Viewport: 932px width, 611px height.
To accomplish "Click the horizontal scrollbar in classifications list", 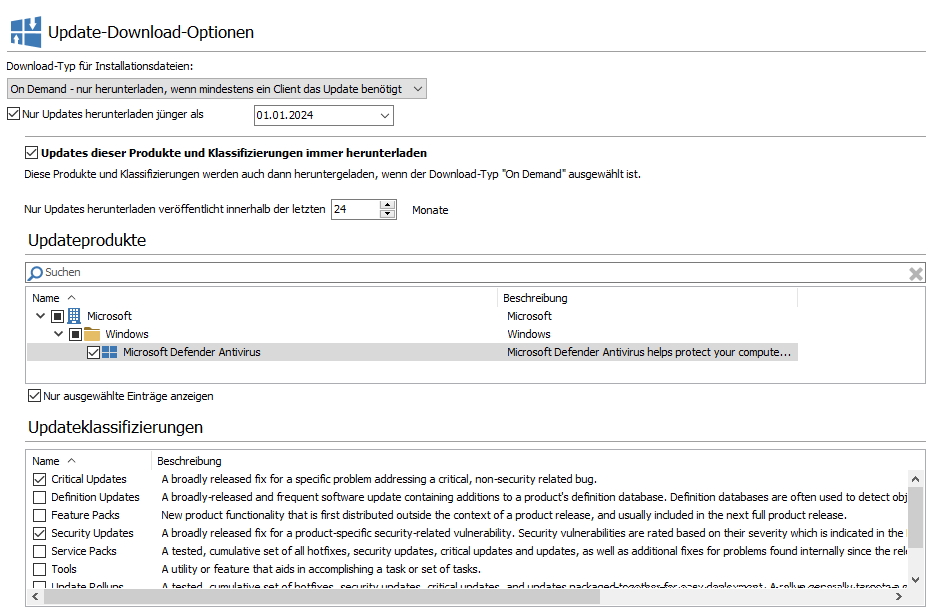I will pos(400,597).
